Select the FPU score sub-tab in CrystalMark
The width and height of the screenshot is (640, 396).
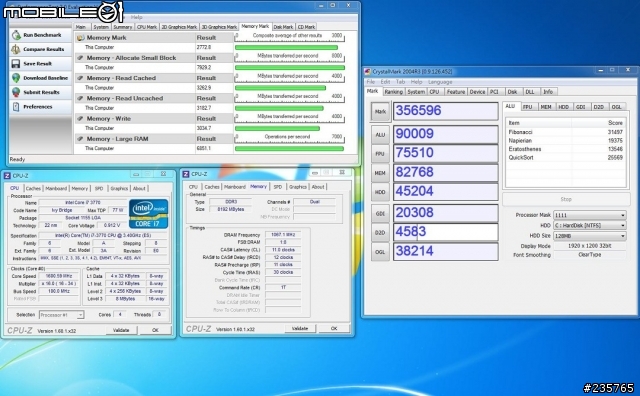pos(528,107)
